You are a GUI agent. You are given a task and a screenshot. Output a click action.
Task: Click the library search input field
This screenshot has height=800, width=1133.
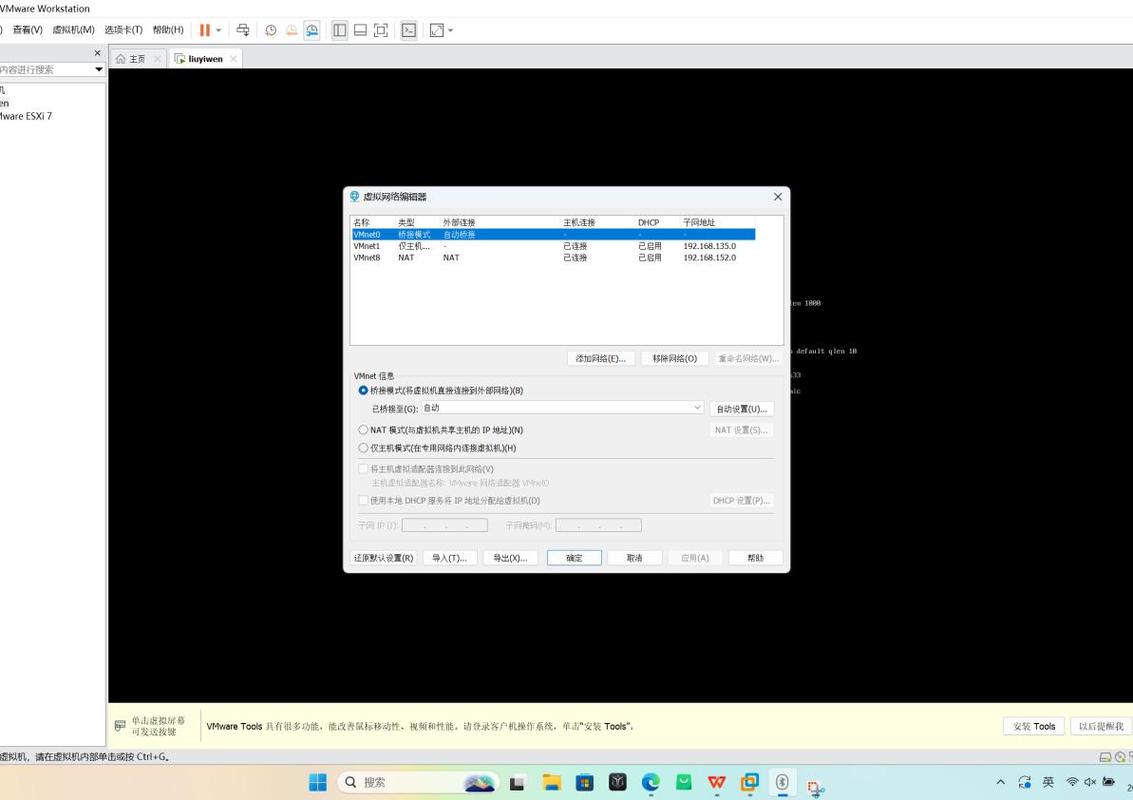(x=46, y=69)
